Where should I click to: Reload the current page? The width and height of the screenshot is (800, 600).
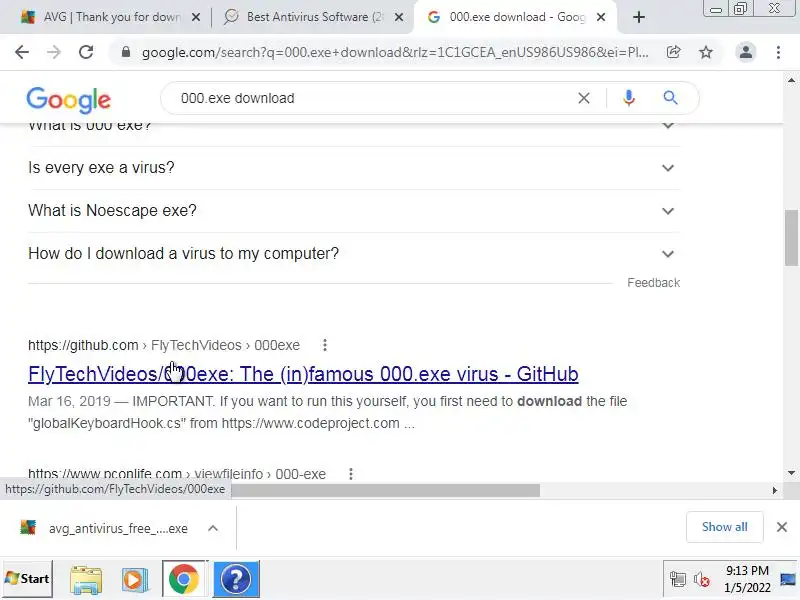[86, 52]
